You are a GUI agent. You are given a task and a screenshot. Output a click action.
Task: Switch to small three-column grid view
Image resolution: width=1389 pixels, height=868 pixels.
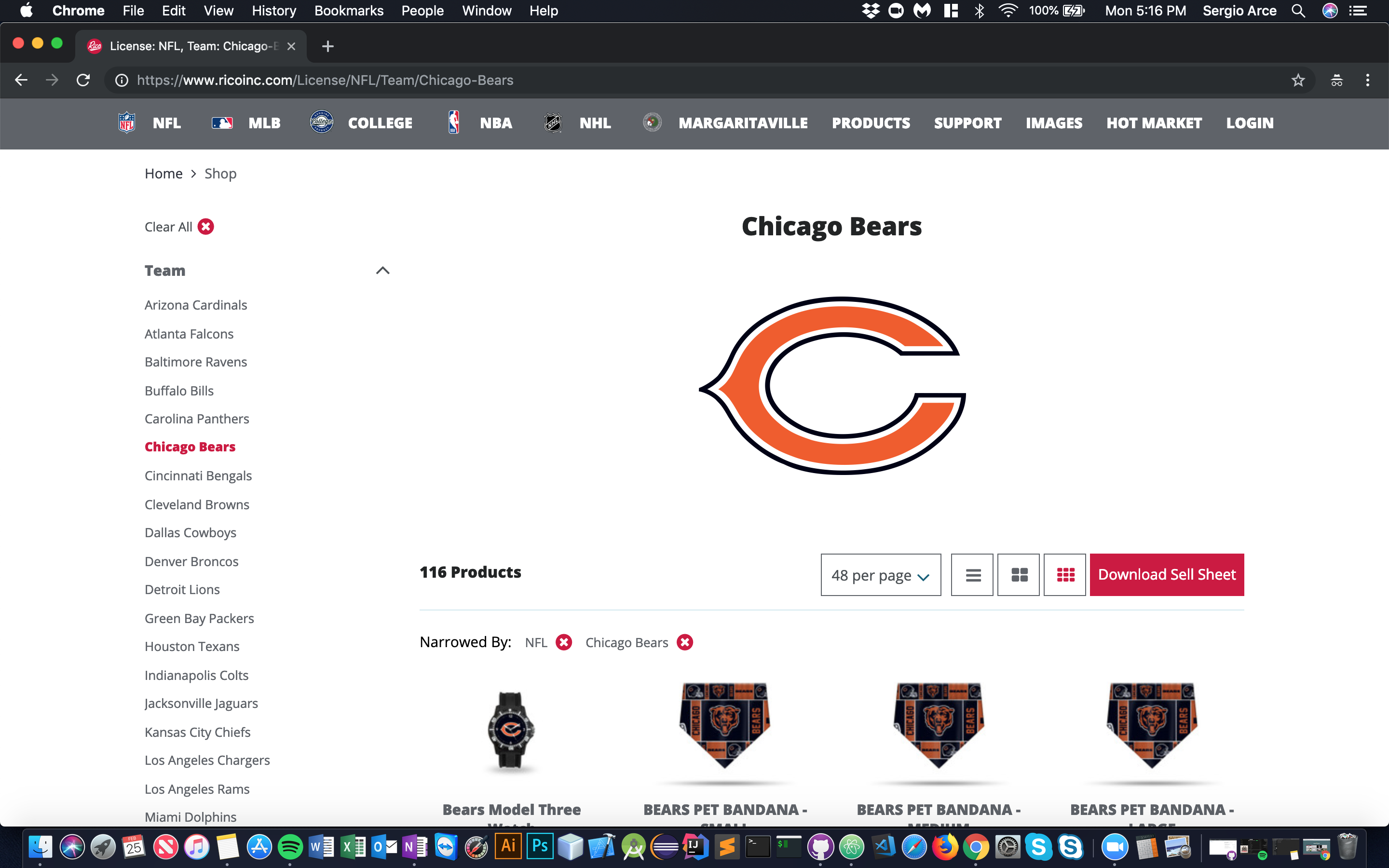1065,575
